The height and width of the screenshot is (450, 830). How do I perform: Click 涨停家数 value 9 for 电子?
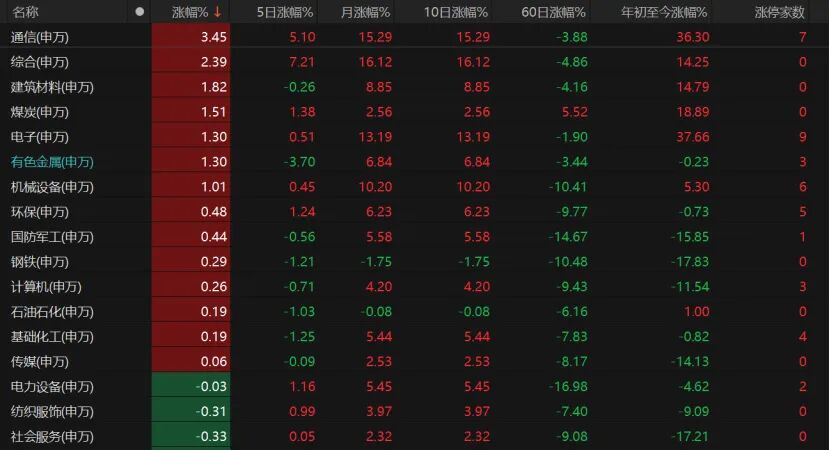pos(802,137)
